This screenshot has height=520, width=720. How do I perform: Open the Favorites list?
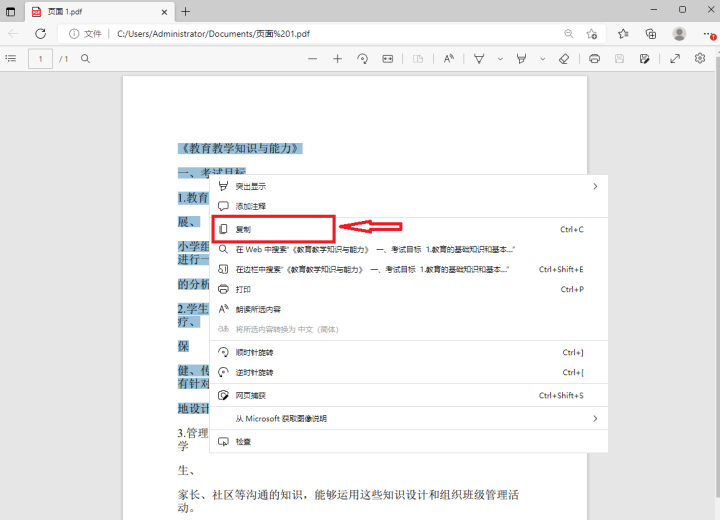623,34
